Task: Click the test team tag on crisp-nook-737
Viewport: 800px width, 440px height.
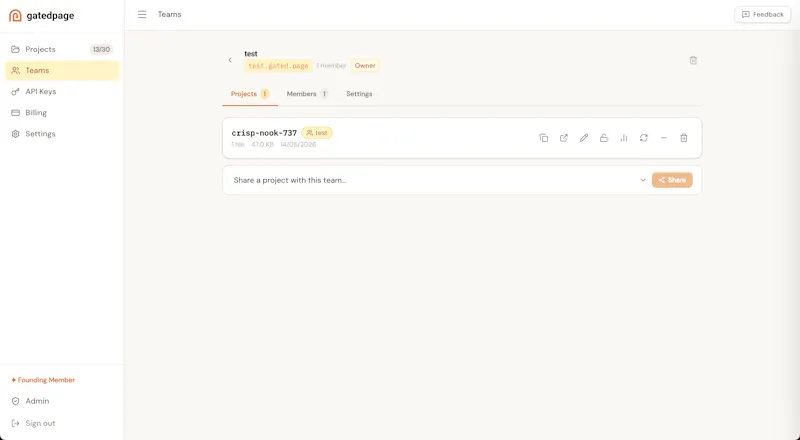Action: pyautogui.click(x=317, y=133)
